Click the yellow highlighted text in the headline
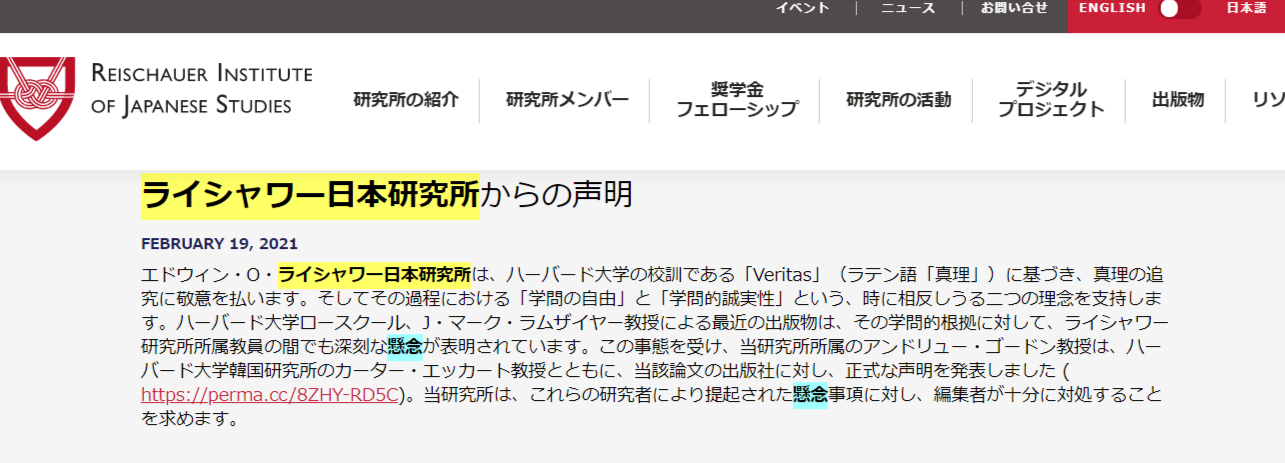This screenshot has height=463, width=1285. pos(310,195)
